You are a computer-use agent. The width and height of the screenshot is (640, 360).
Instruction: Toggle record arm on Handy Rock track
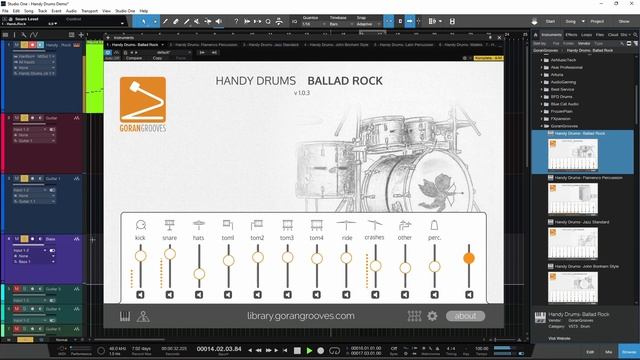coord(32,45)
